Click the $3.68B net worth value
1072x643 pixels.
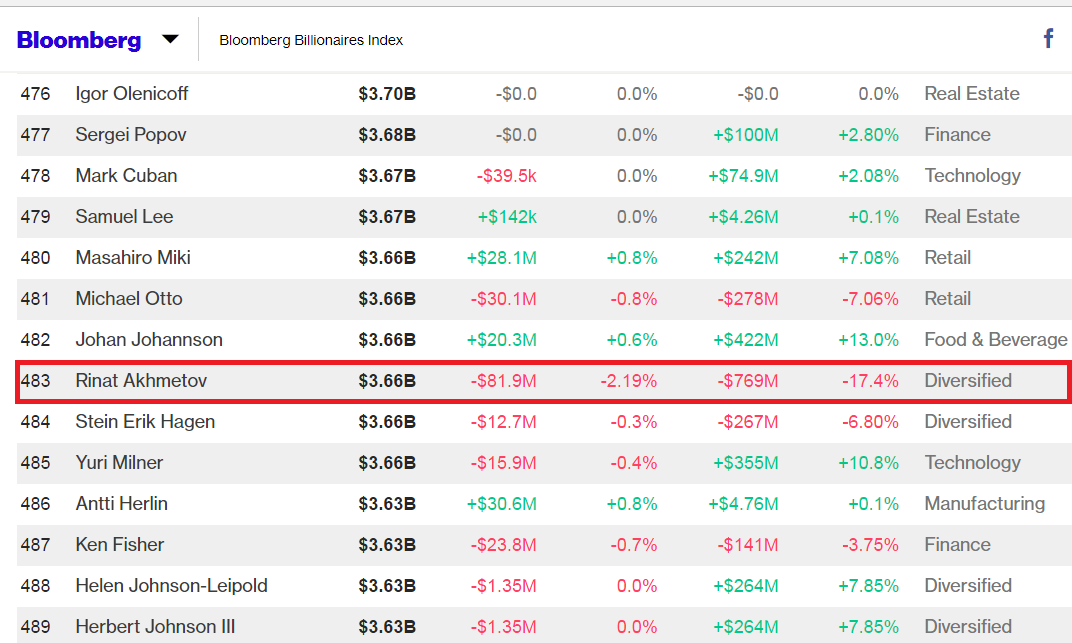[387, 135]
